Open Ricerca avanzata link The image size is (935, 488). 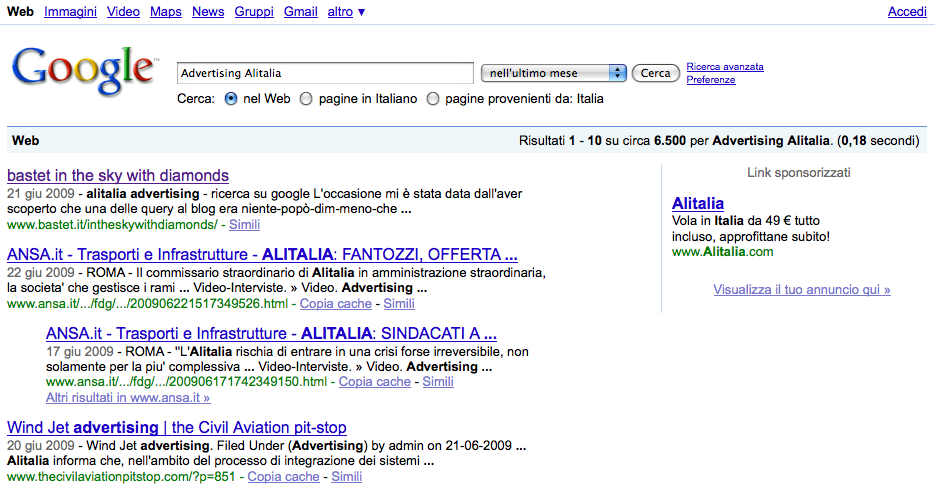[725, 67]
